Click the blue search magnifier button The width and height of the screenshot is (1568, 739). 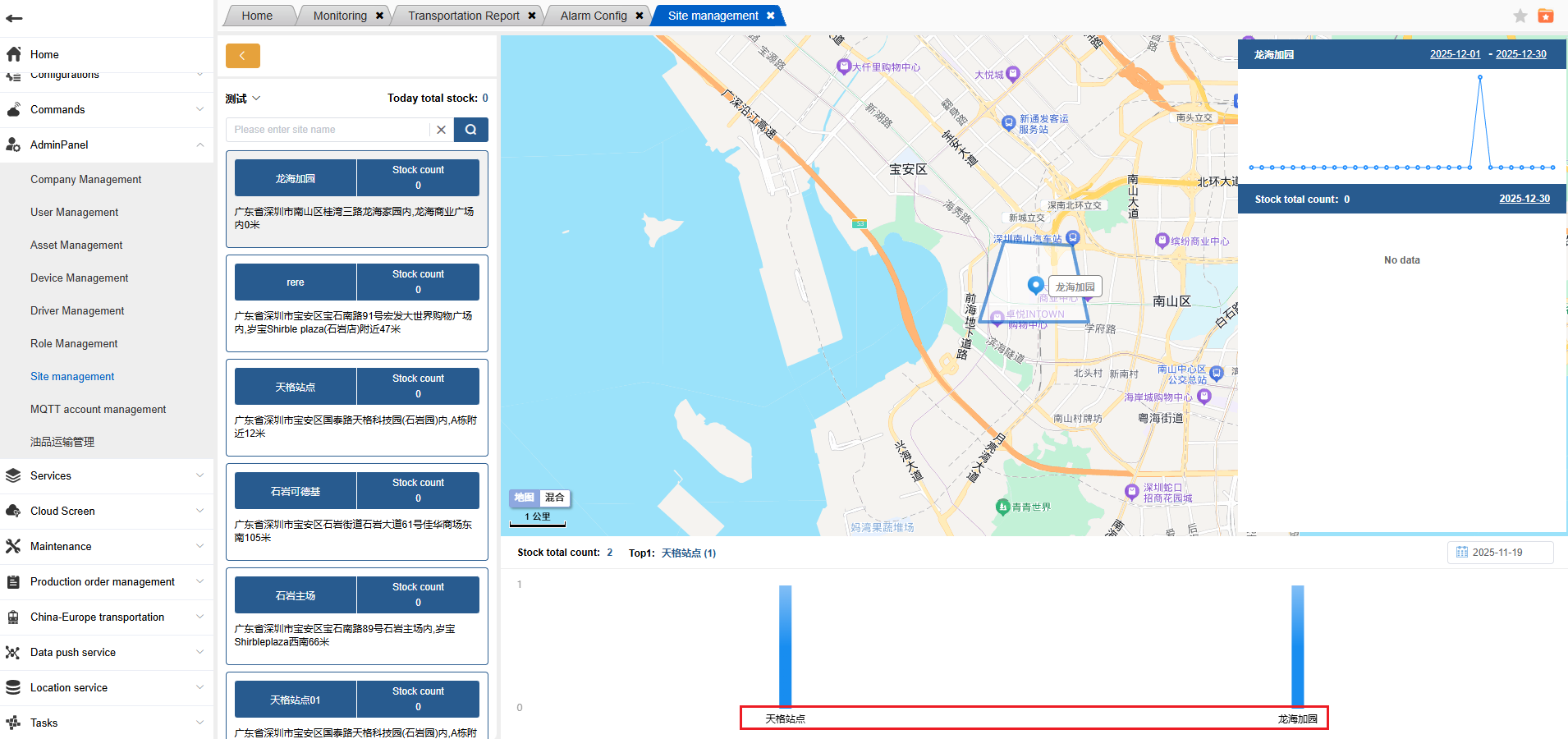[x=470, y=130]
